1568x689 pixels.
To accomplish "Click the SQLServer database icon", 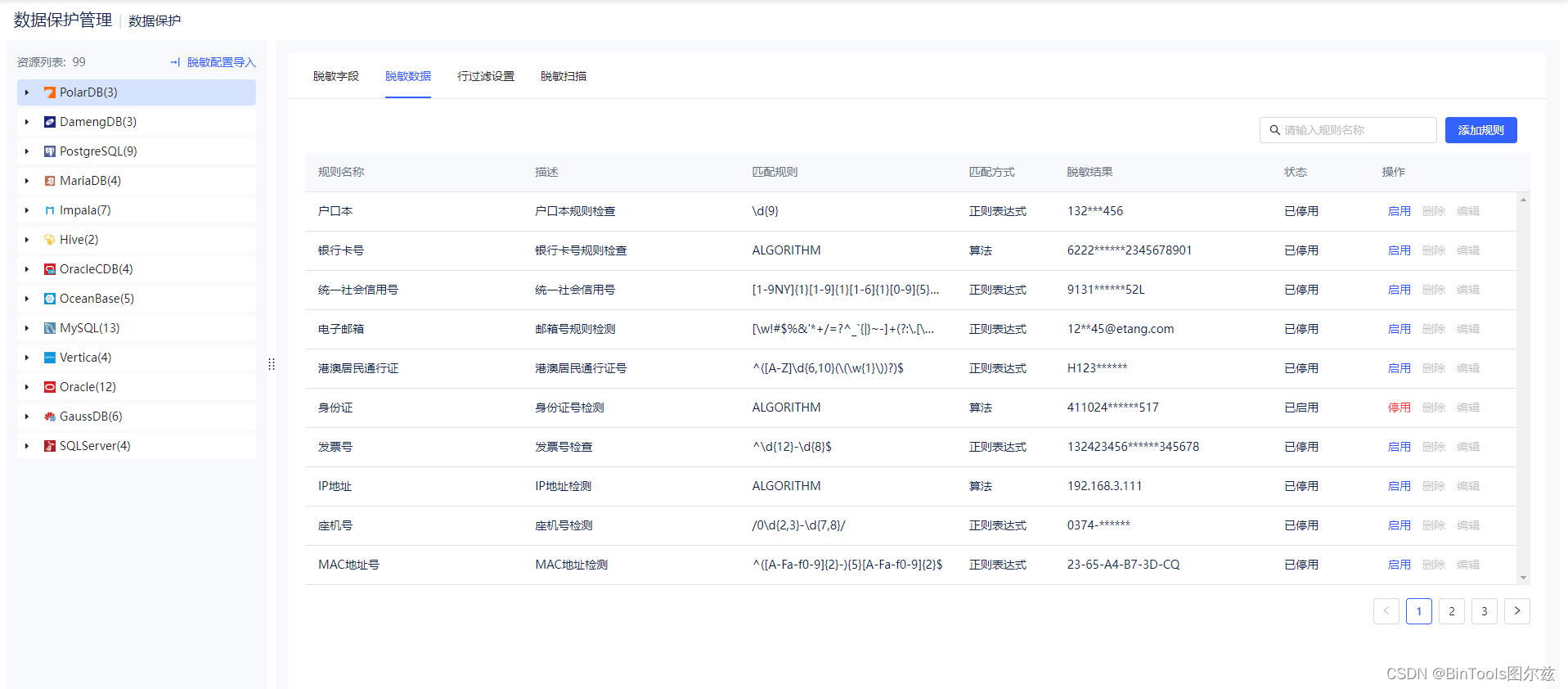I will coord(50,446).
